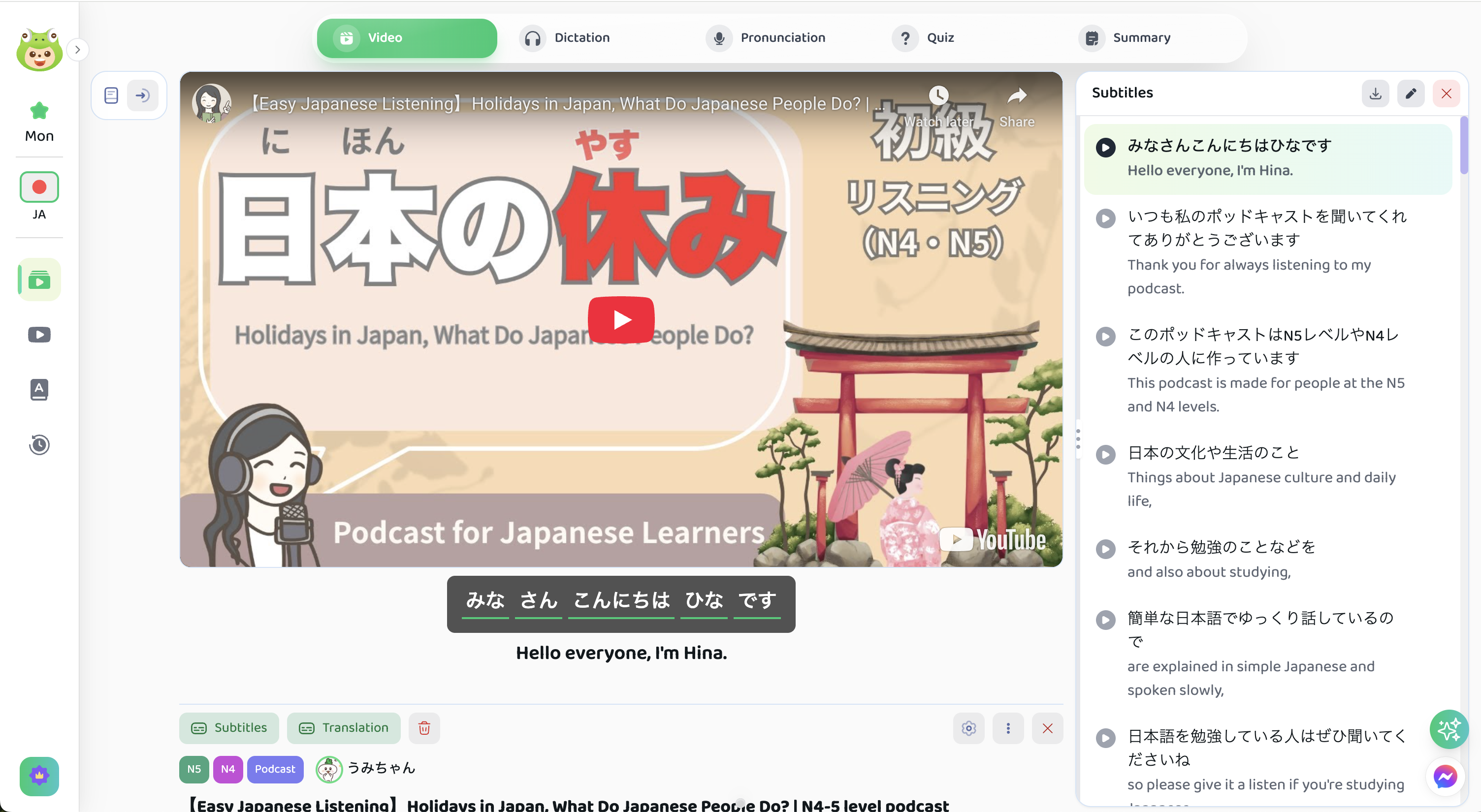1481x812 pixels.
Task: Toggle the Translation display button
Action: [344, 728]
